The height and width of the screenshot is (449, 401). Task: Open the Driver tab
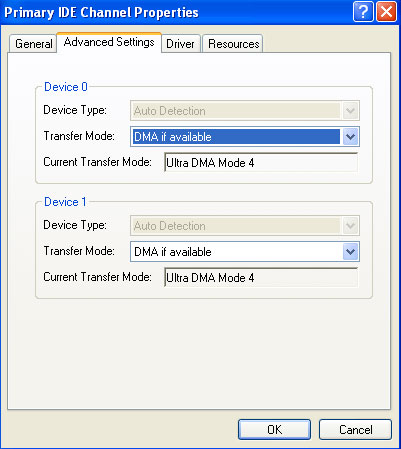(181, 44)
